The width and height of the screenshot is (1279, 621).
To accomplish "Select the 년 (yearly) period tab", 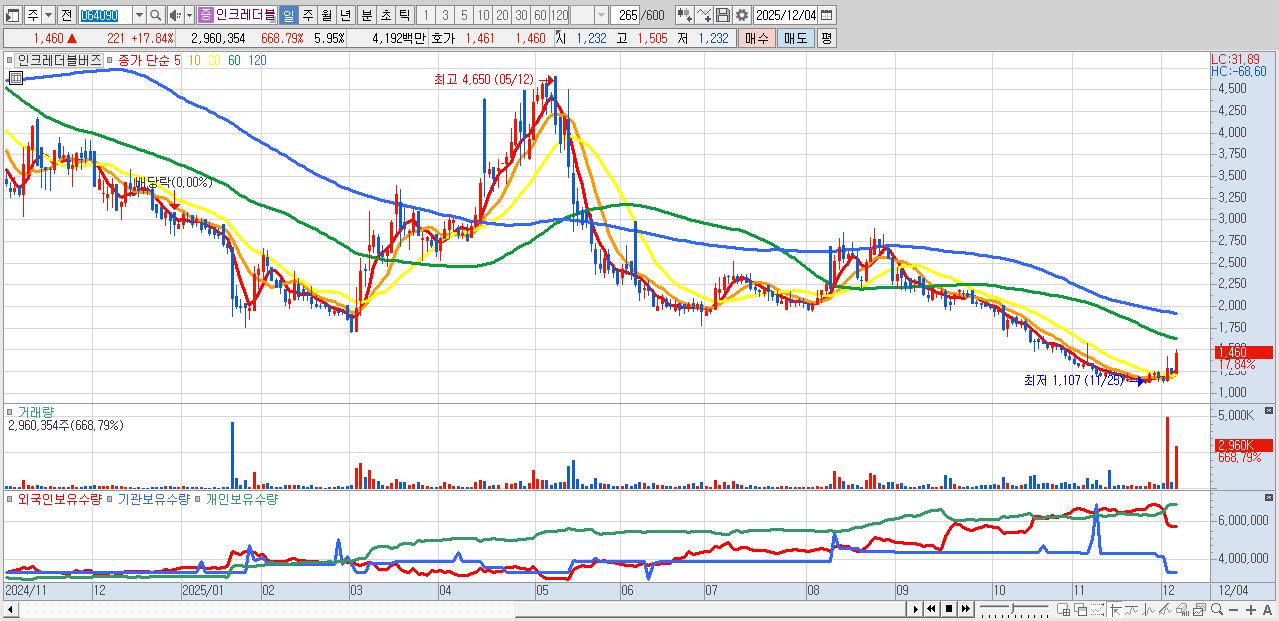I will (x=345, y=15).
